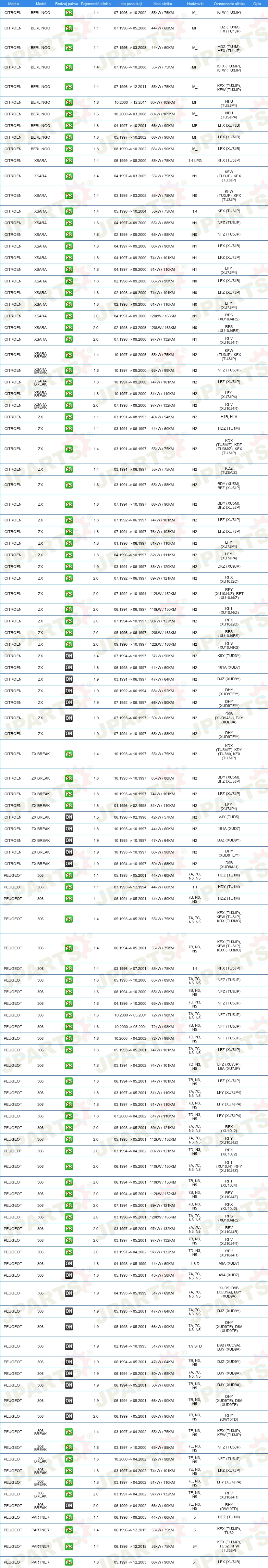Click the Oznaczenie silnika column header

230,4
